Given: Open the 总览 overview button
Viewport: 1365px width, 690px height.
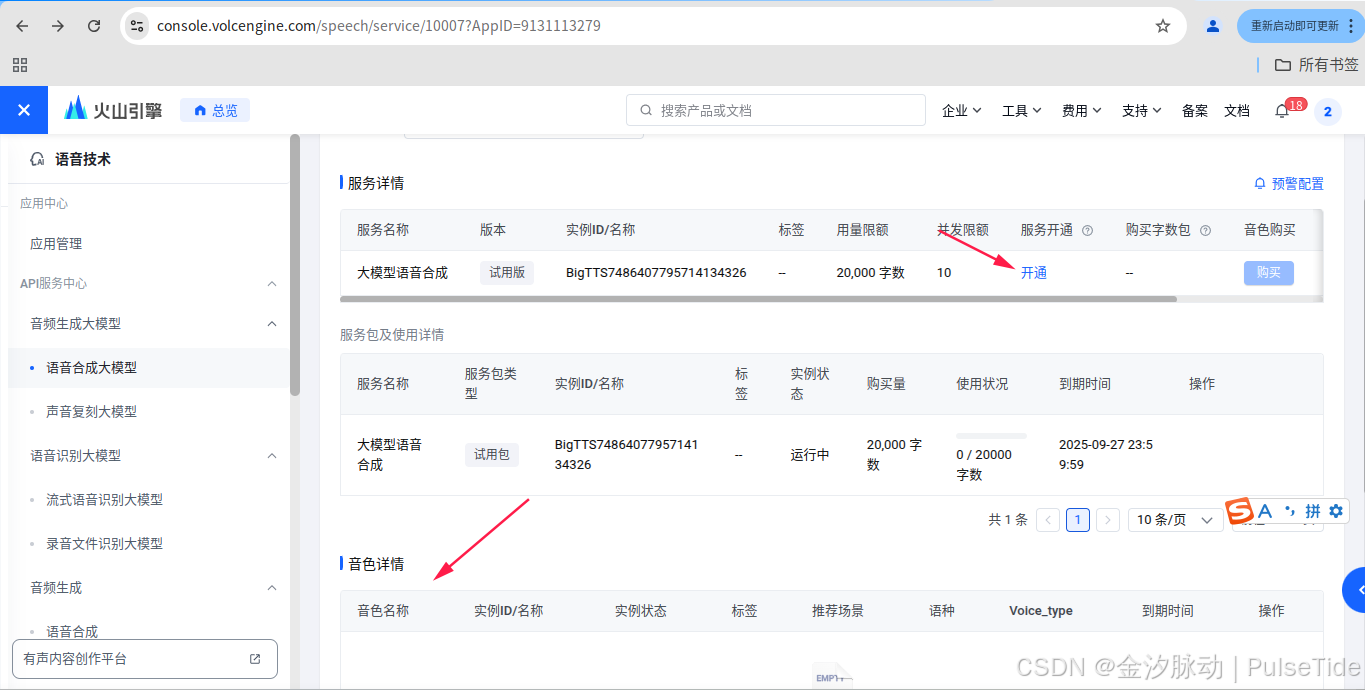Looking at the screenshot, I should 215,111.
